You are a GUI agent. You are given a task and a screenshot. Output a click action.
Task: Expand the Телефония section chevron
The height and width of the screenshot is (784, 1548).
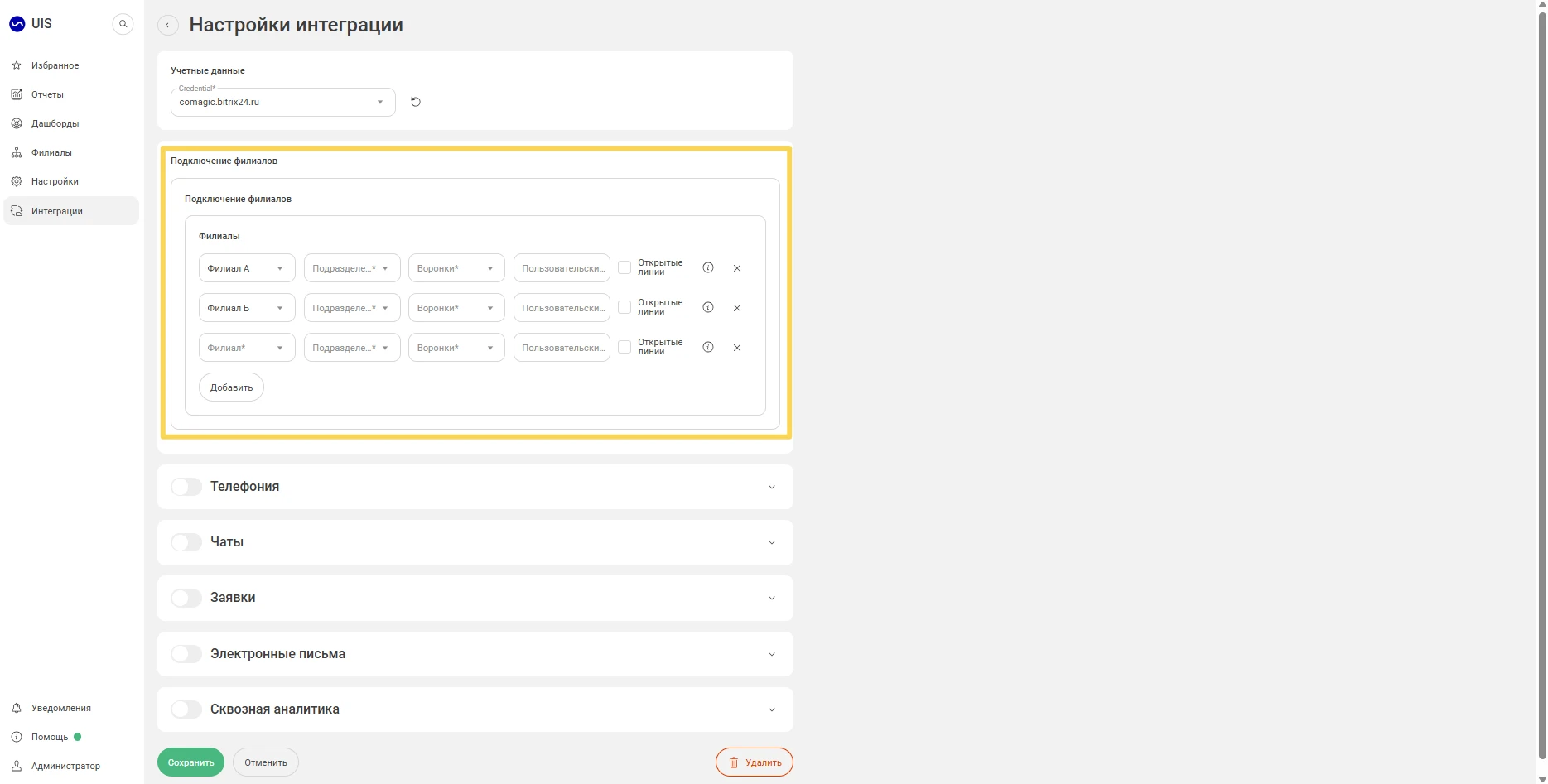[x=772, y=487]
